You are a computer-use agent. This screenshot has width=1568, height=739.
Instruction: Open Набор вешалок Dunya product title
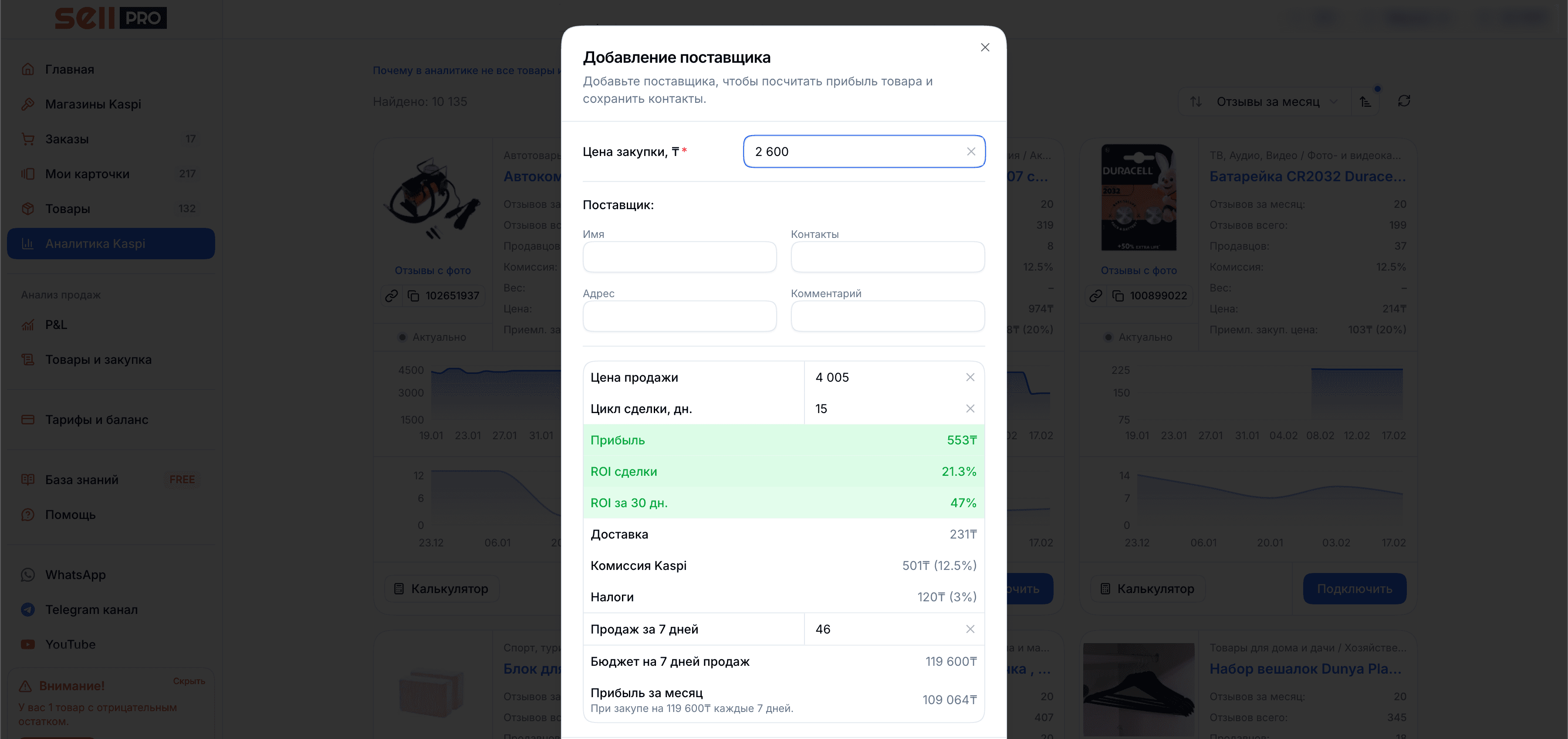tap(1305, 669)
